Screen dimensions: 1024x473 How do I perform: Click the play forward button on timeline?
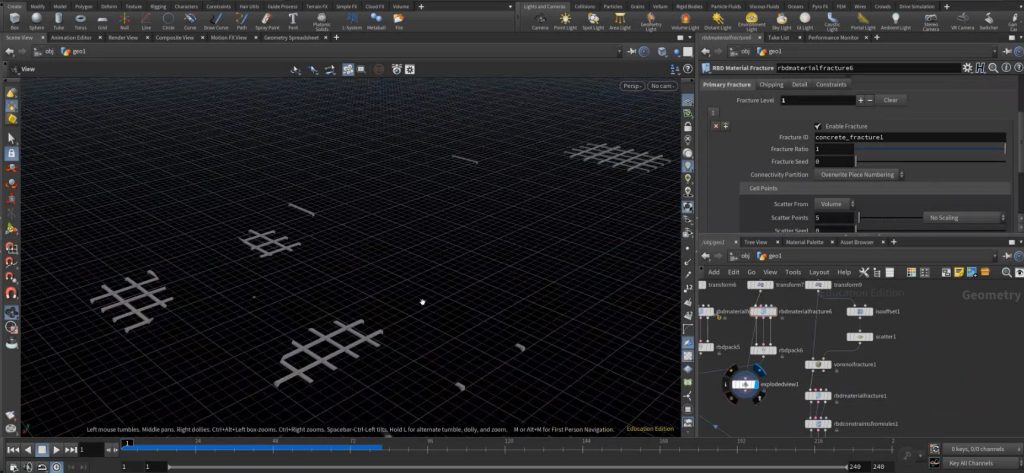click(56, 449)
